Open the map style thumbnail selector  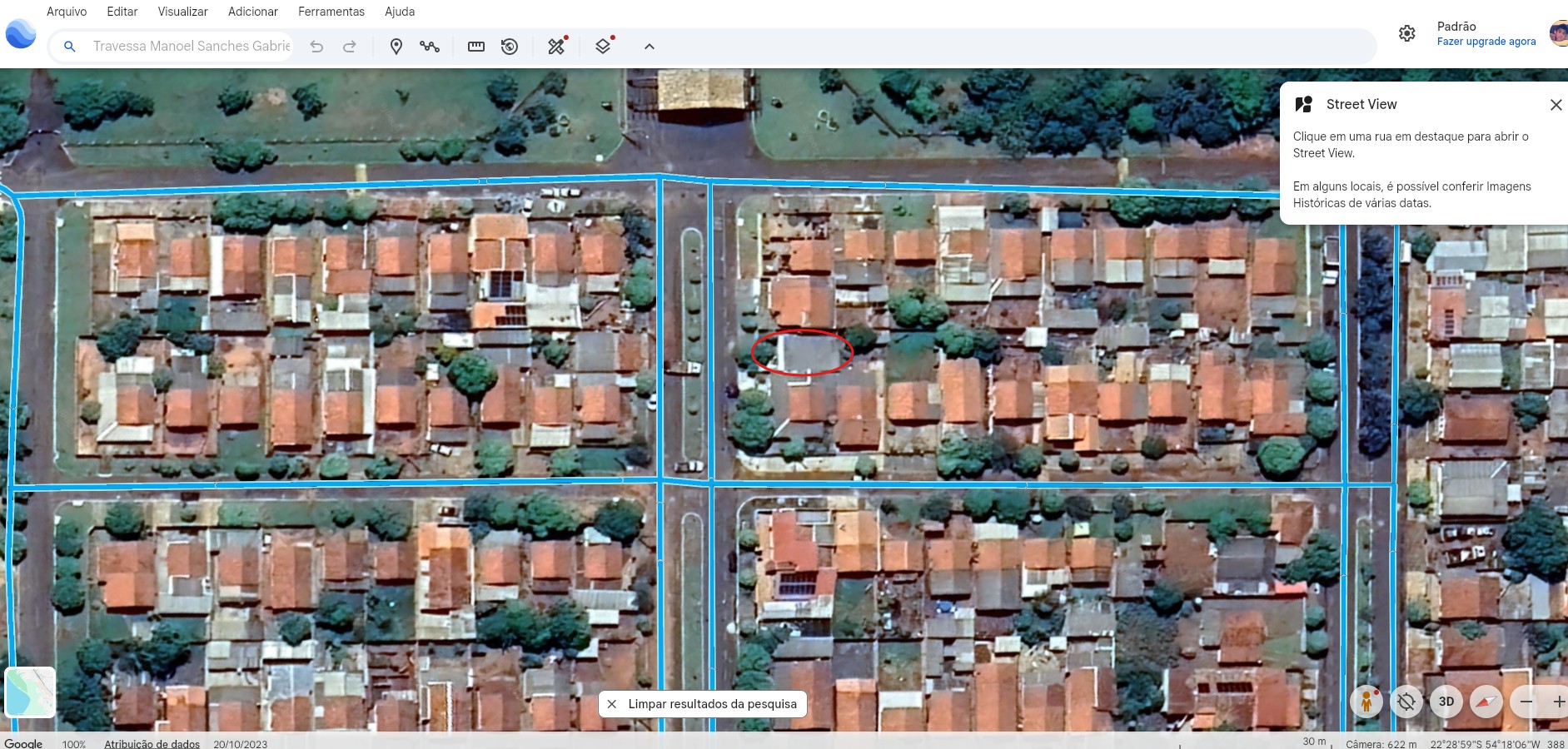tap(30, 692)
